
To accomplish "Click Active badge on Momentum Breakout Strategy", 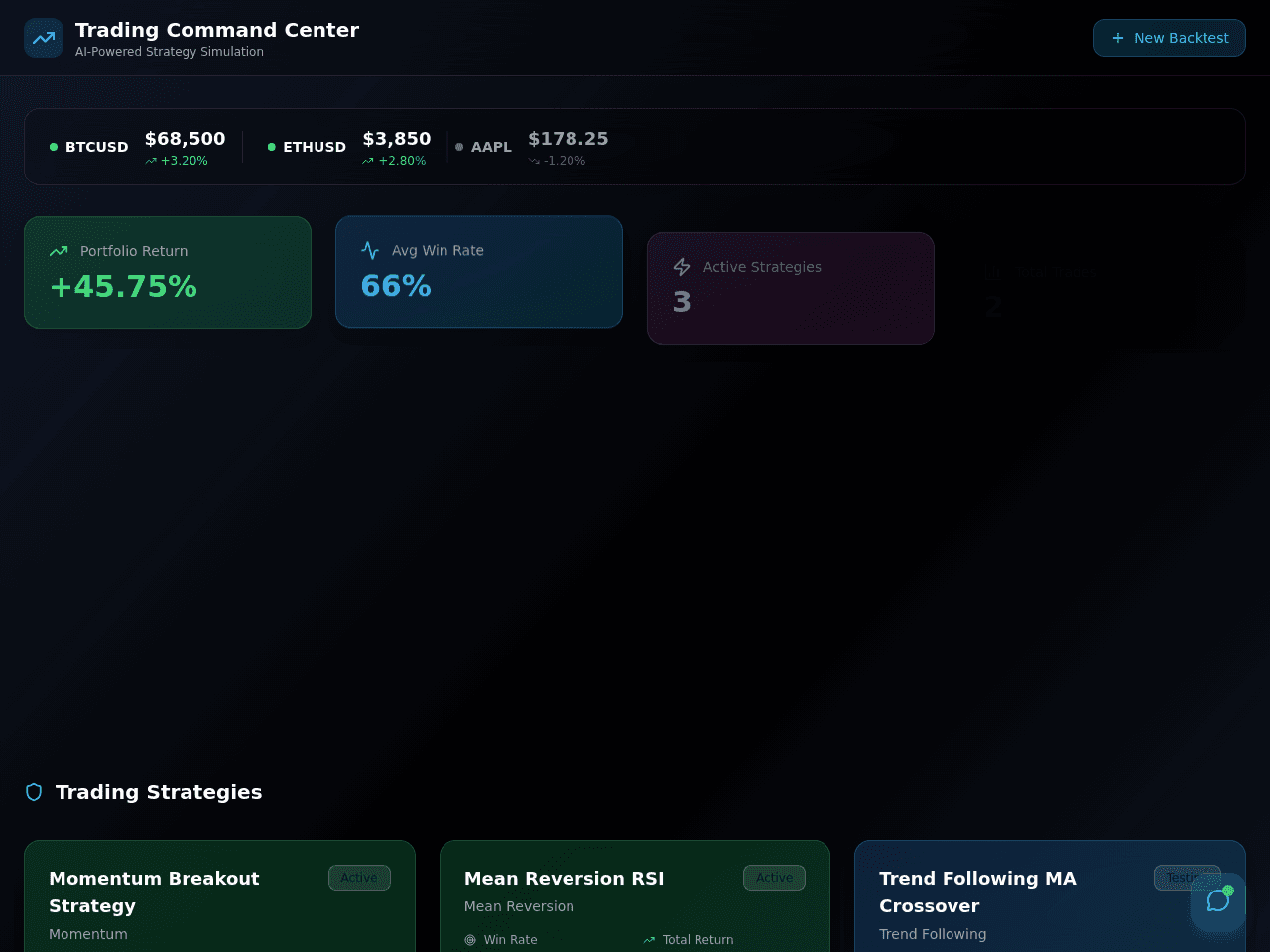I will pos(359,878).
